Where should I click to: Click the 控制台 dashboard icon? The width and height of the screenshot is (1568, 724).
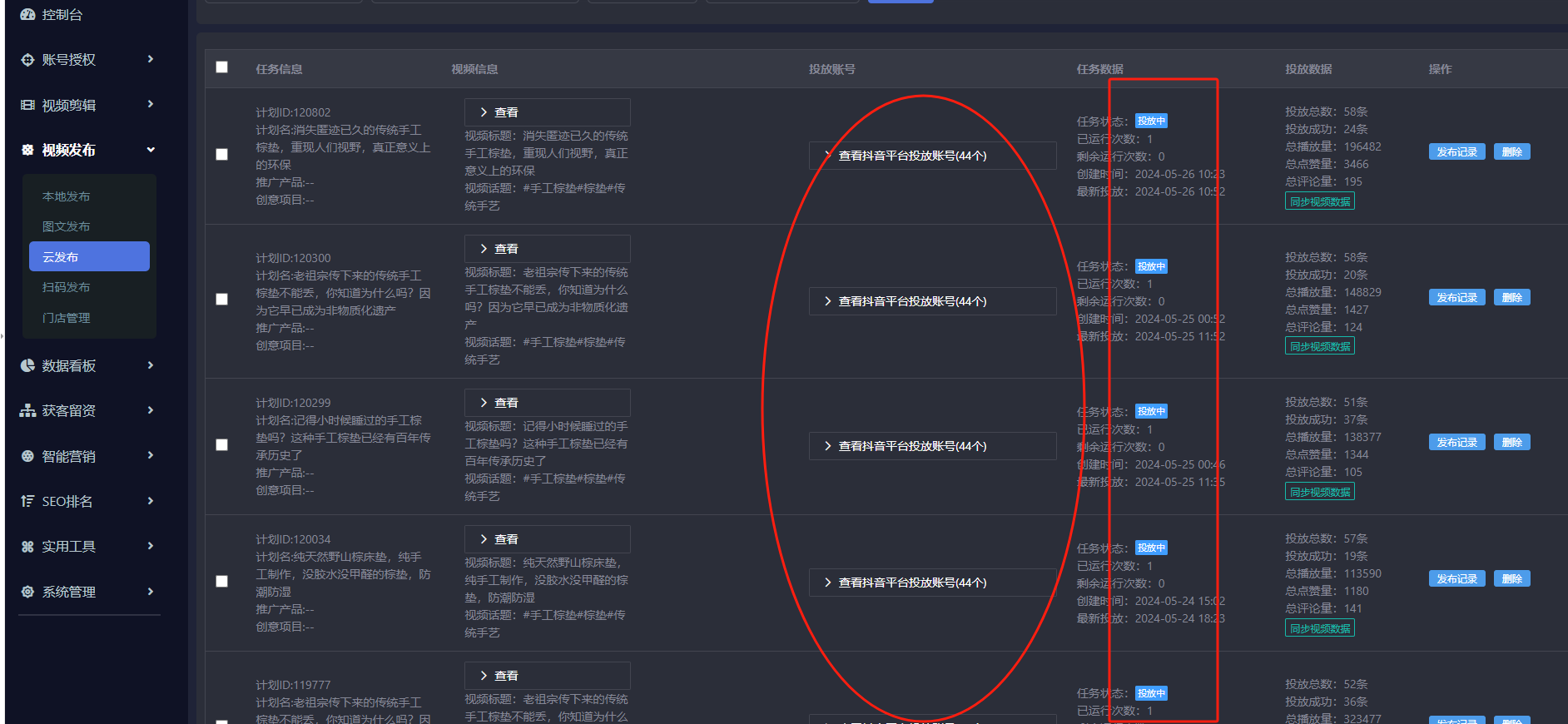(x=27, y=14)
